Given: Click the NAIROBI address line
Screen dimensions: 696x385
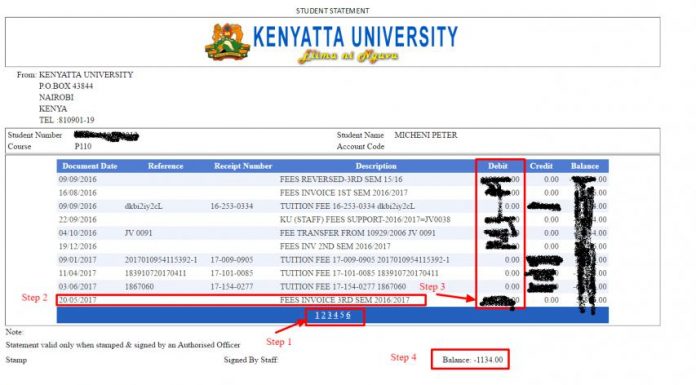Looking at the screenshot, I should click(x=56, y=97).
